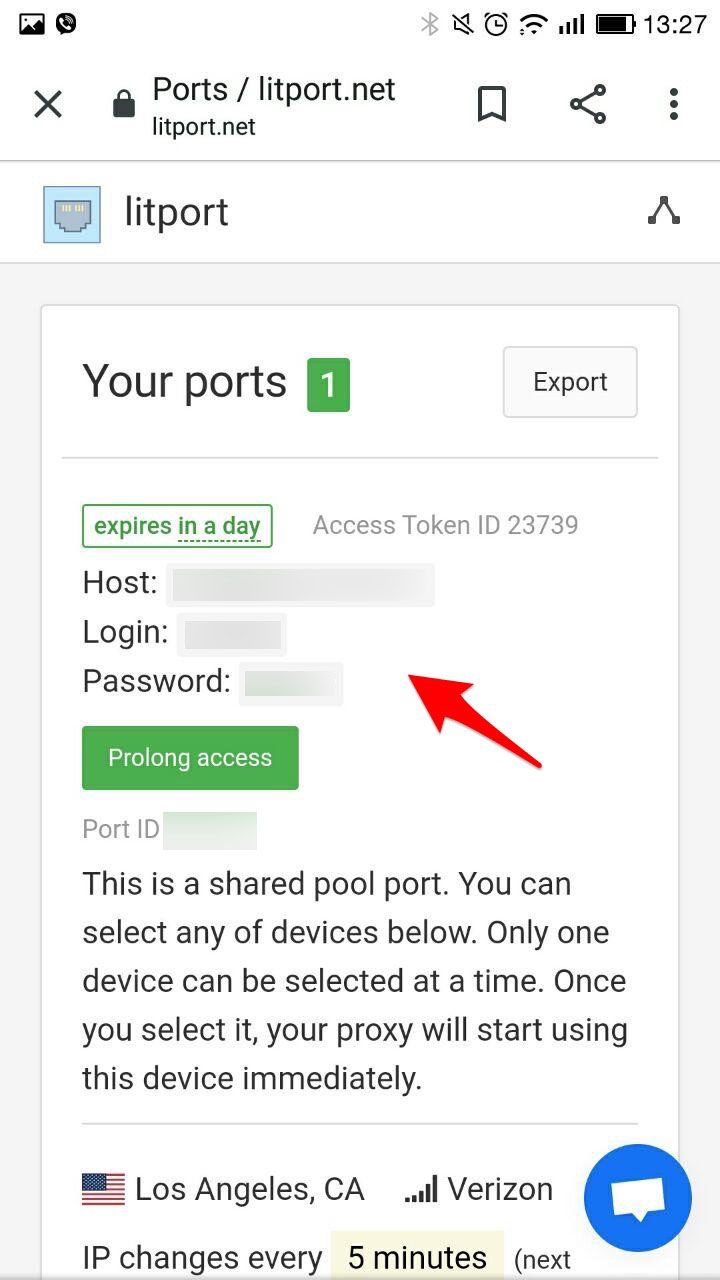The image size is (720, 1280).
Task: Bookmark the litport.net page
Action: (492, 104)
